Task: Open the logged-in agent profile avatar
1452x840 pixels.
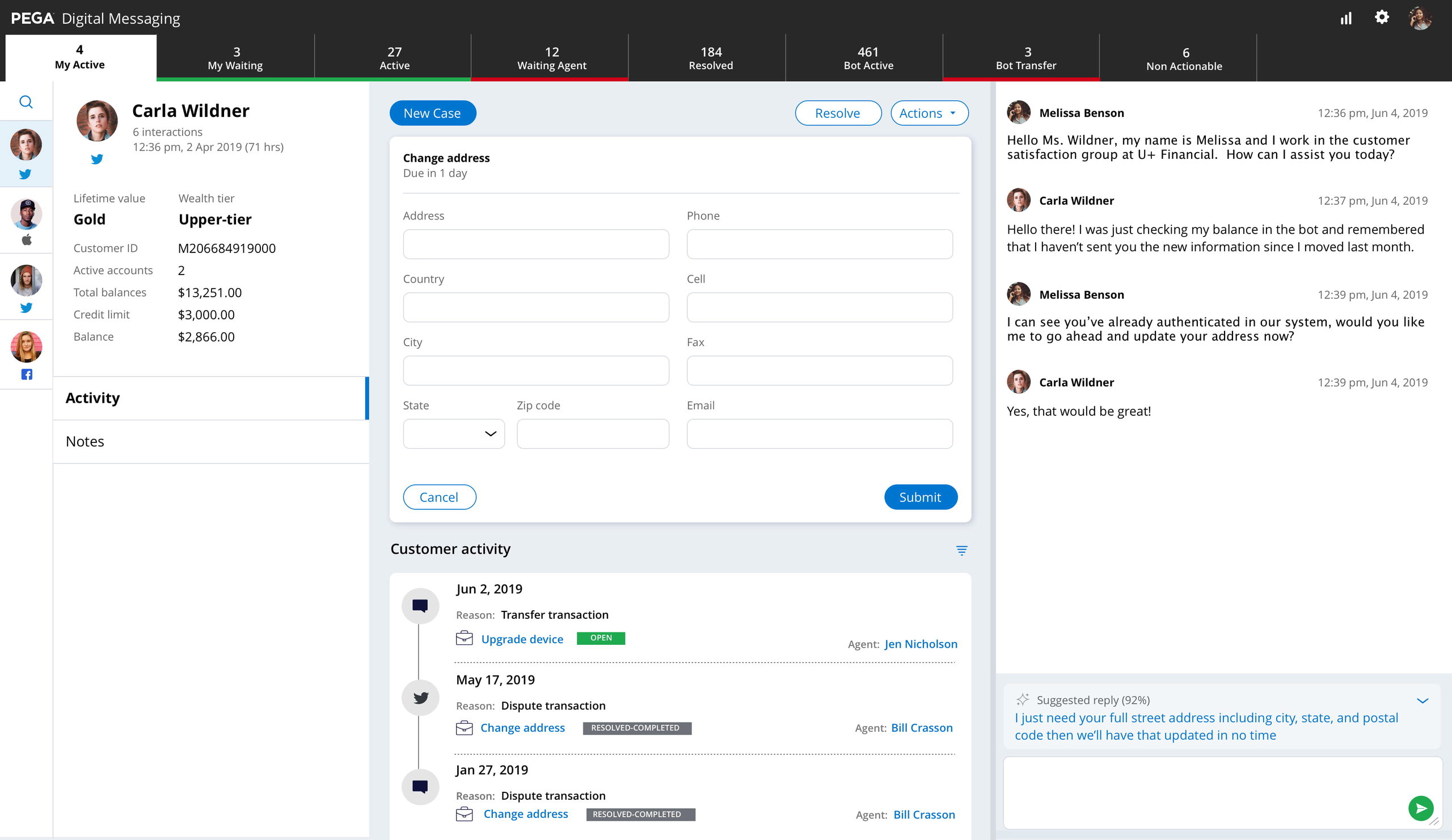Action: [x=1420, y=19]
